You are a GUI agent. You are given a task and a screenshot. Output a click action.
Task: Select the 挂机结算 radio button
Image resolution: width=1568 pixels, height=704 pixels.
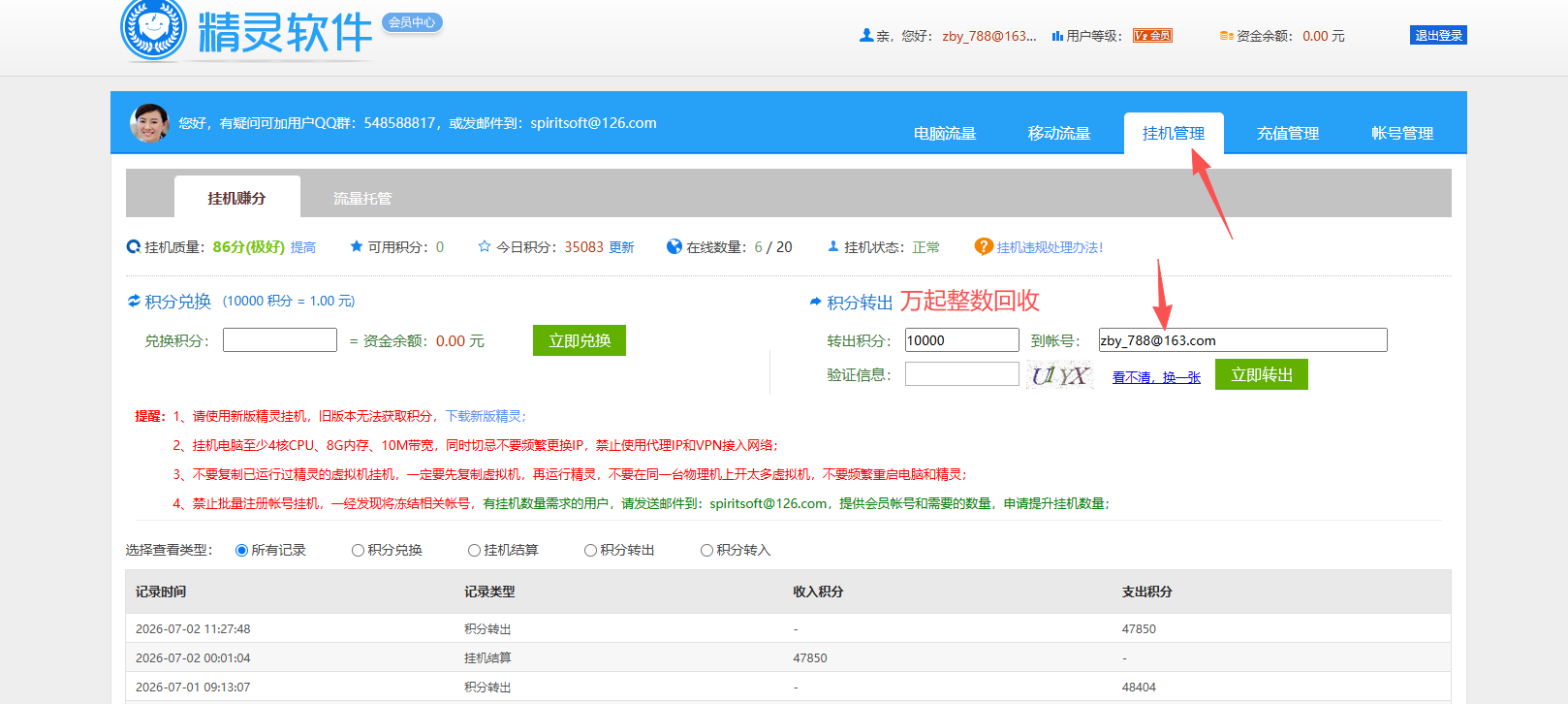point(474,550)
